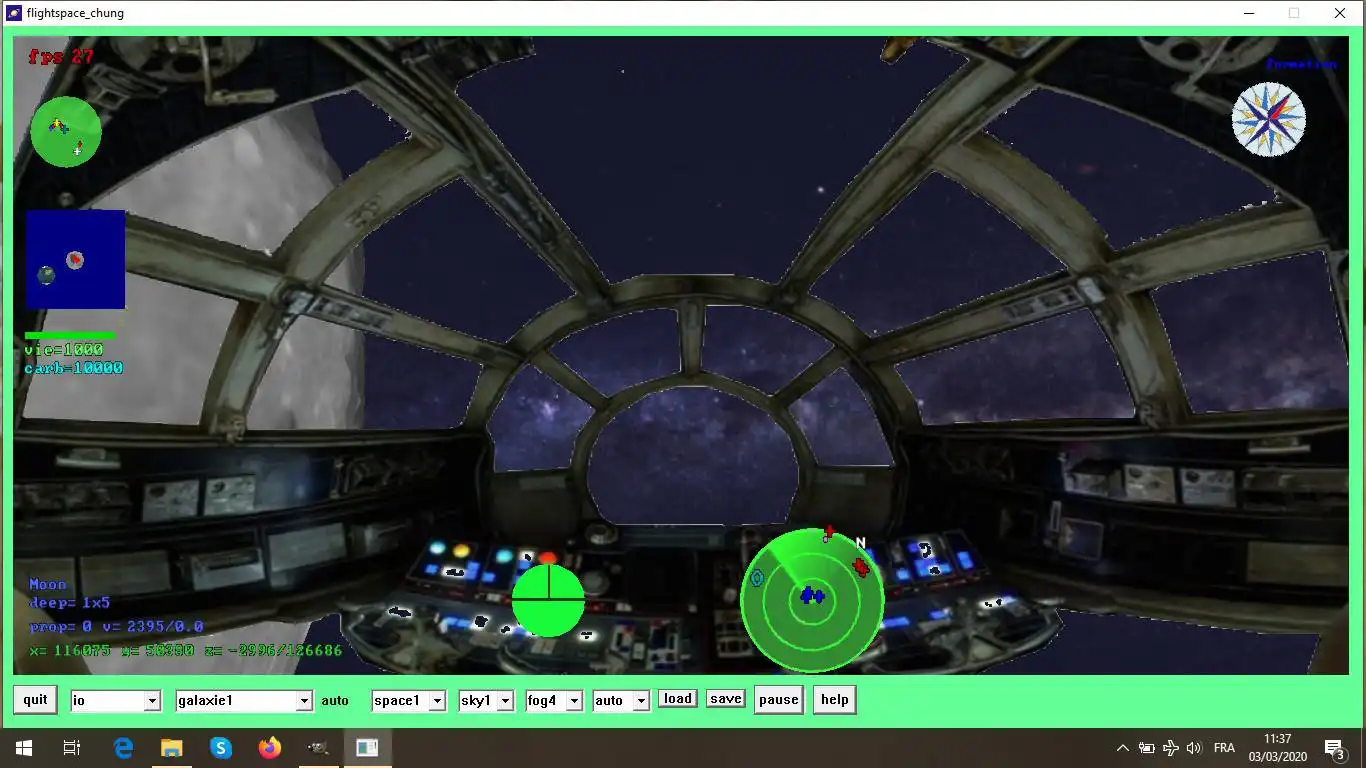Click the formation label top-right
1366x768 pixels.
1301,64
